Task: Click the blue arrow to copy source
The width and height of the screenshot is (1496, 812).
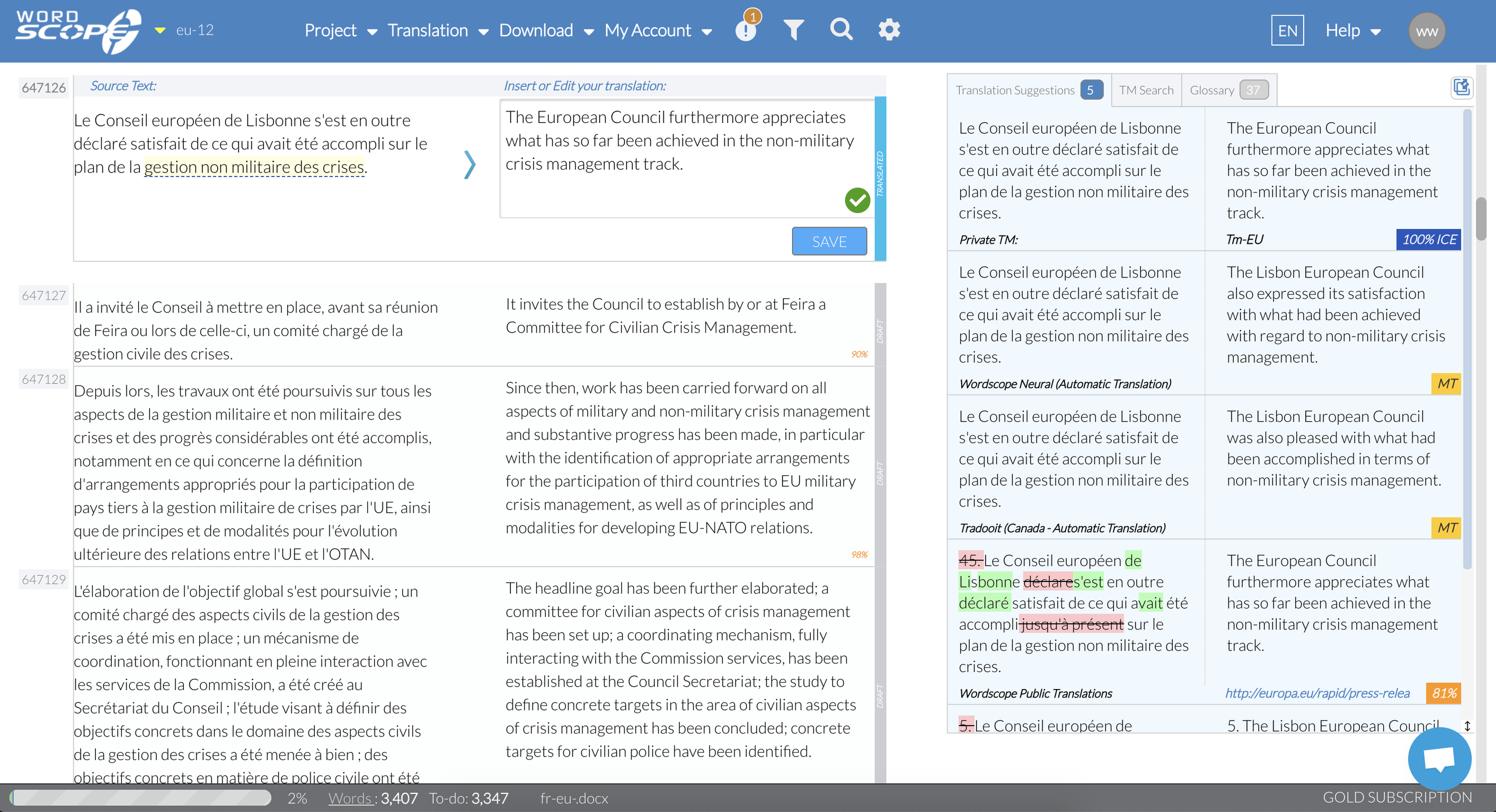Action: pos(470,165)
